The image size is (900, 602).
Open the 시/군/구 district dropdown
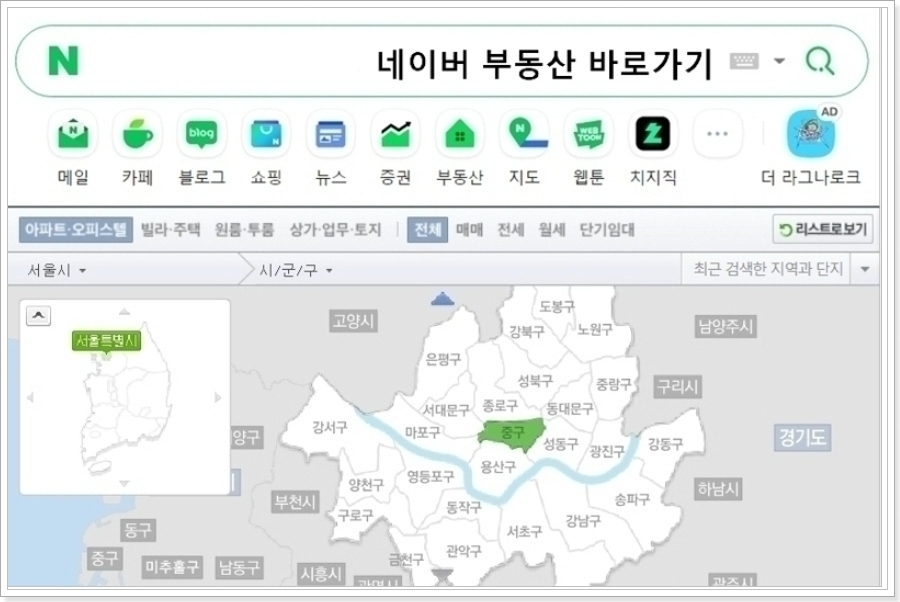[x=296, y=270]
